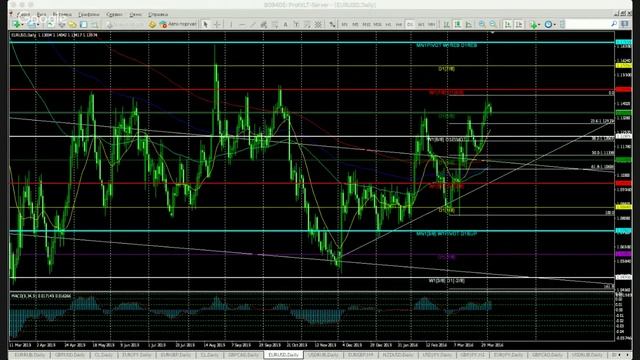Expand the Periods clock dropdown arrow
The height and width of the screenshot is (360, 640).
(x=555, y=25)
